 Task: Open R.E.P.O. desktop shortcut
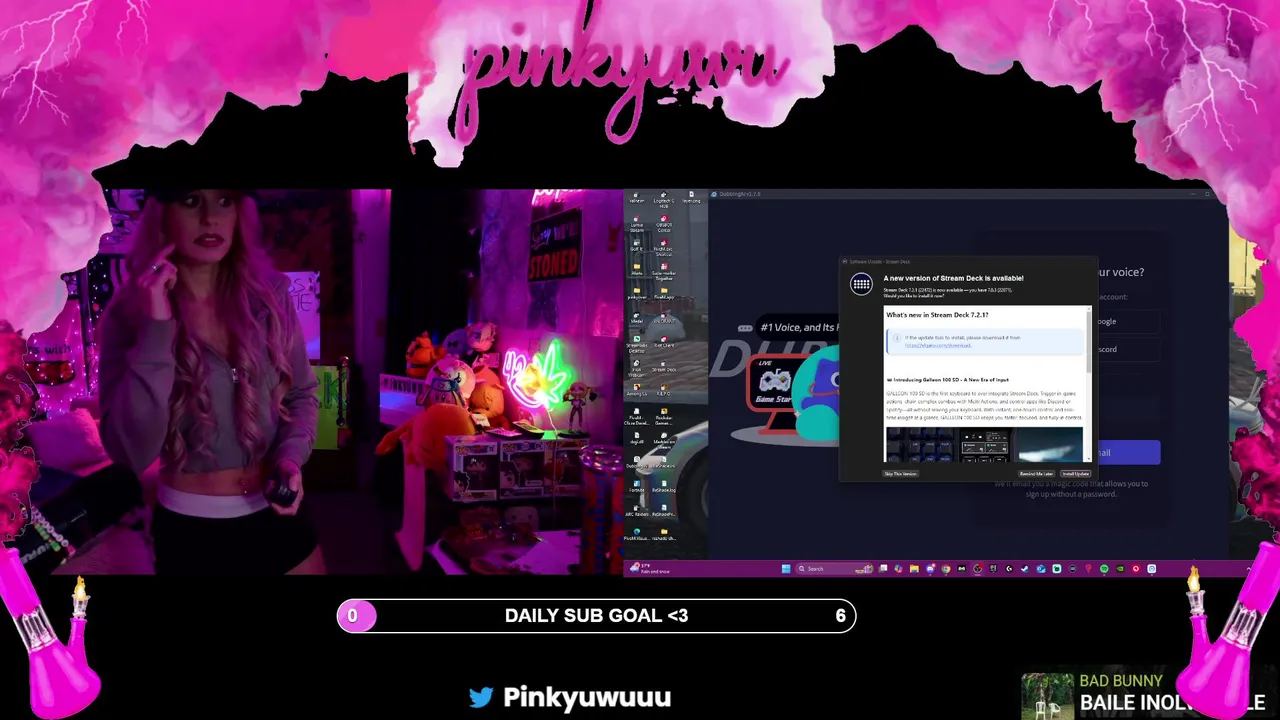pyautogui.click(x=664, y=391)
